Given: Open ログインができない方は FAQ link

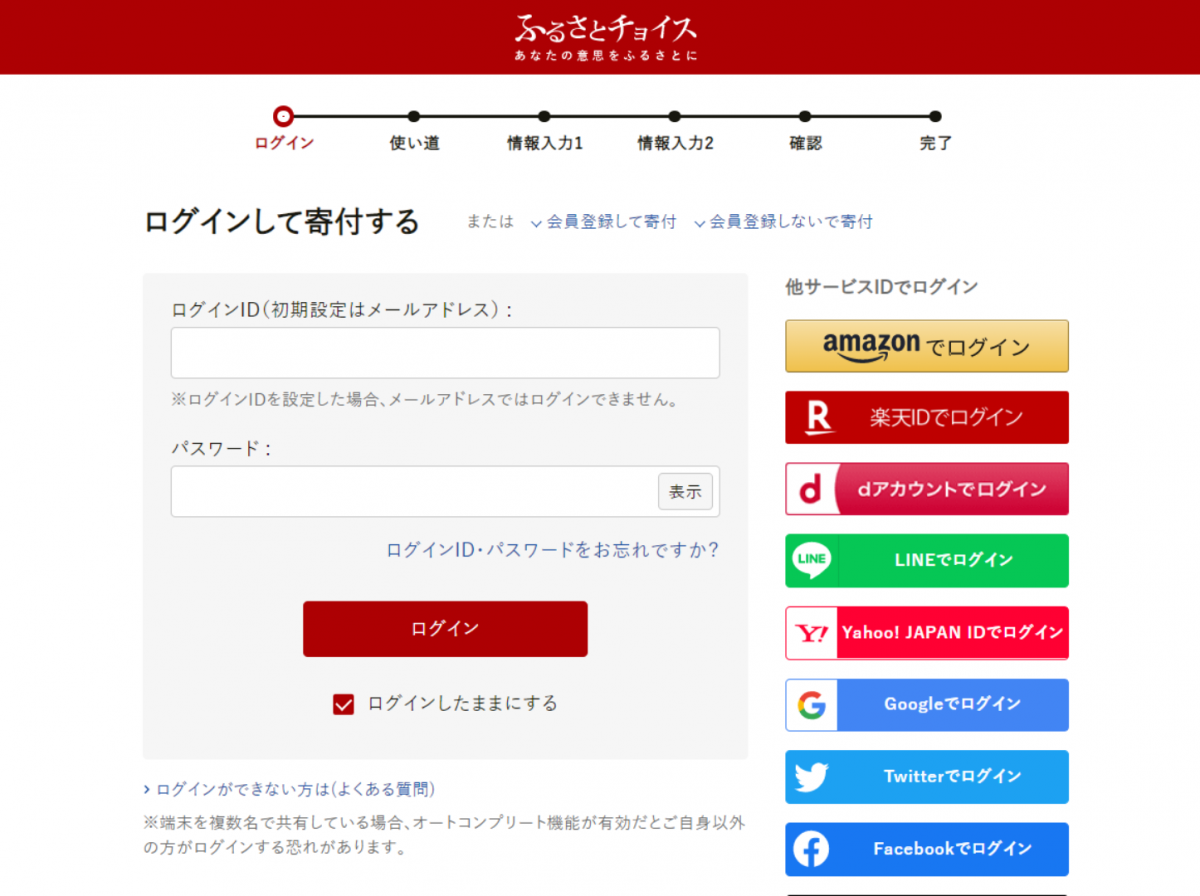Looking at the screenshot, I should (289, 789).
